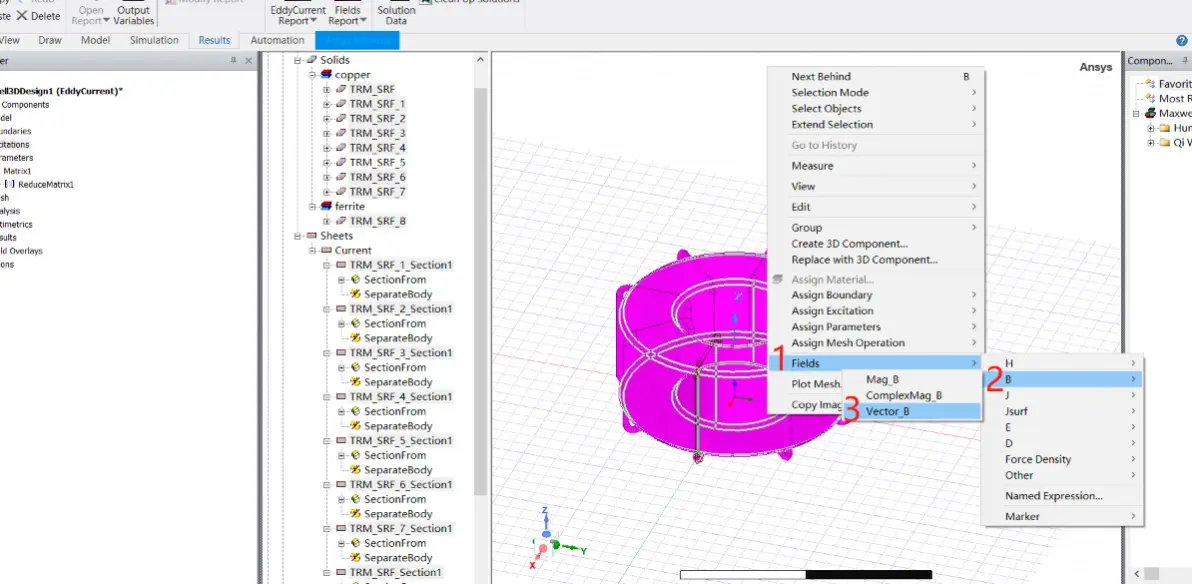The height and width of the screenshot is (584, 1192).
Task: Collapse the Solids tree node
Action: [299, 59]
